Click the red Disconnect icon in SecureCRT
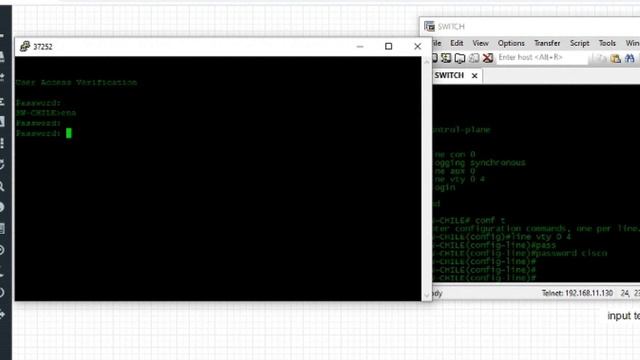This screenshot has height=360, width=640. point(488,58)
